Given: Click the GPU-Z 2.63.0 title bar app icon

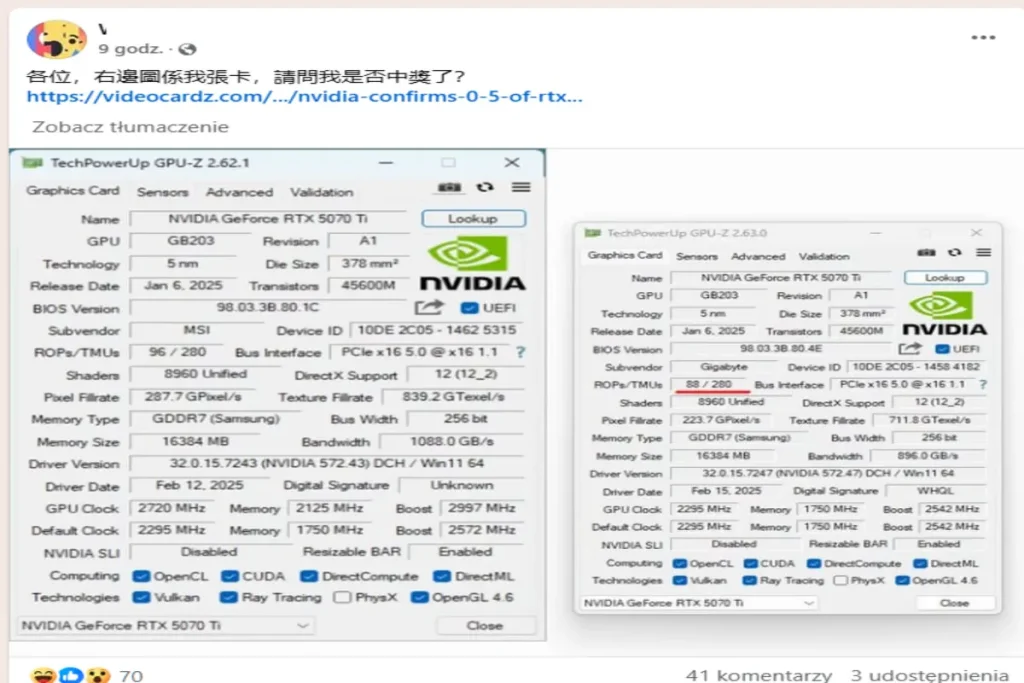Looking at the screenshot, I should point(593,233).
